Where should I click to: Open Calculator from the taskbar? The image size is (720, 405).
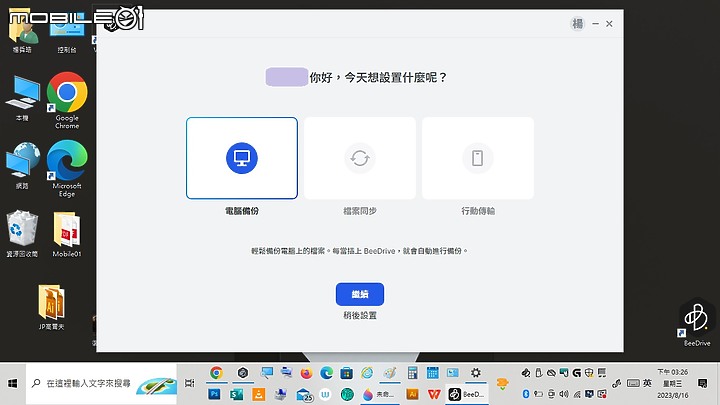coord(412,373)
